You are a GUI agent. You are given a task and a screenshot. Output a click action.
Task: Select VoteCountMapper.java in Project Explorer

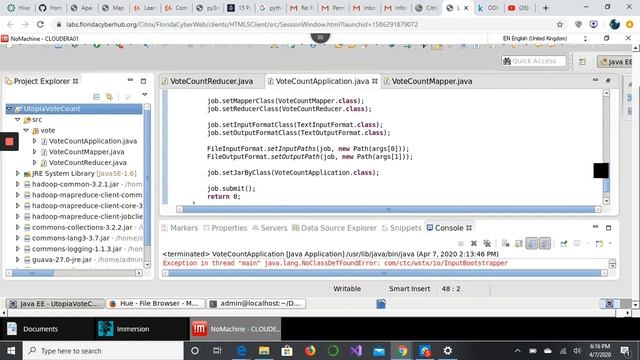click(x=86, y=151)
